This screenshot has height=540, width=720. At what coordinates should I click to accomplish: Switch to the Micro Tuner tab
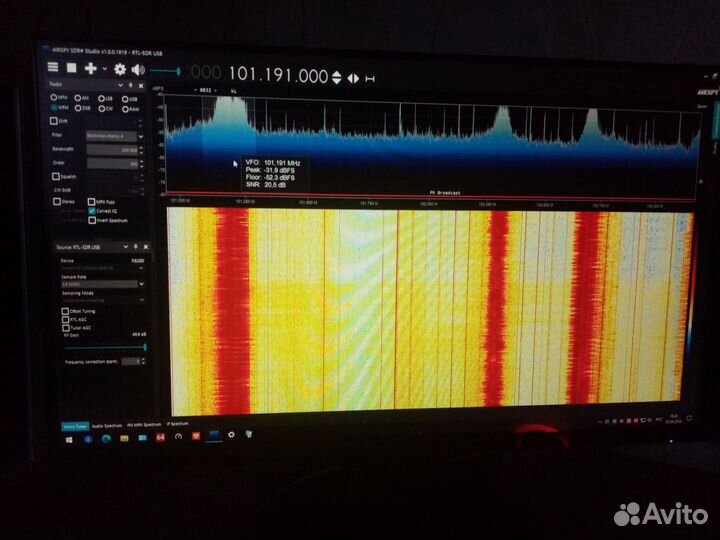74,427
